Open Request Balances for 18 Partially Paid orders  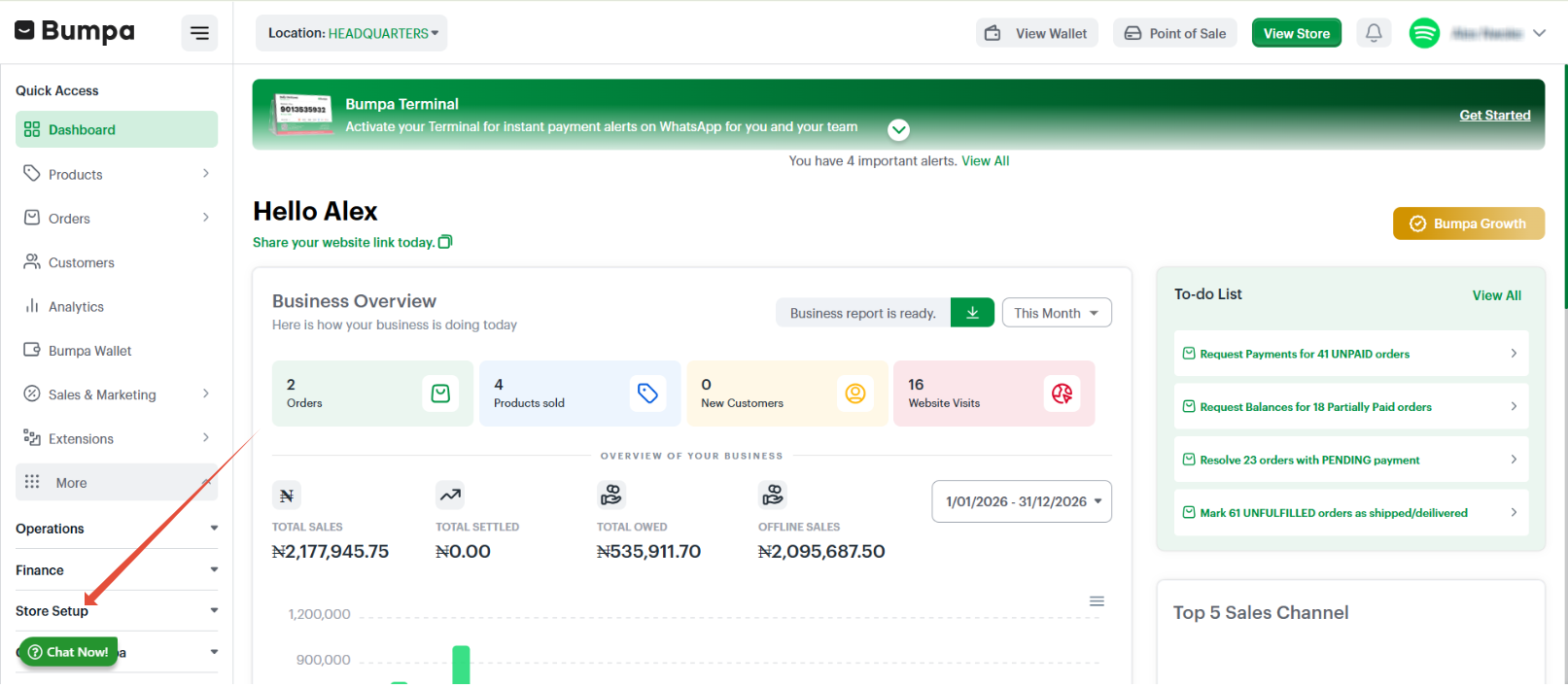[1351, 407]
